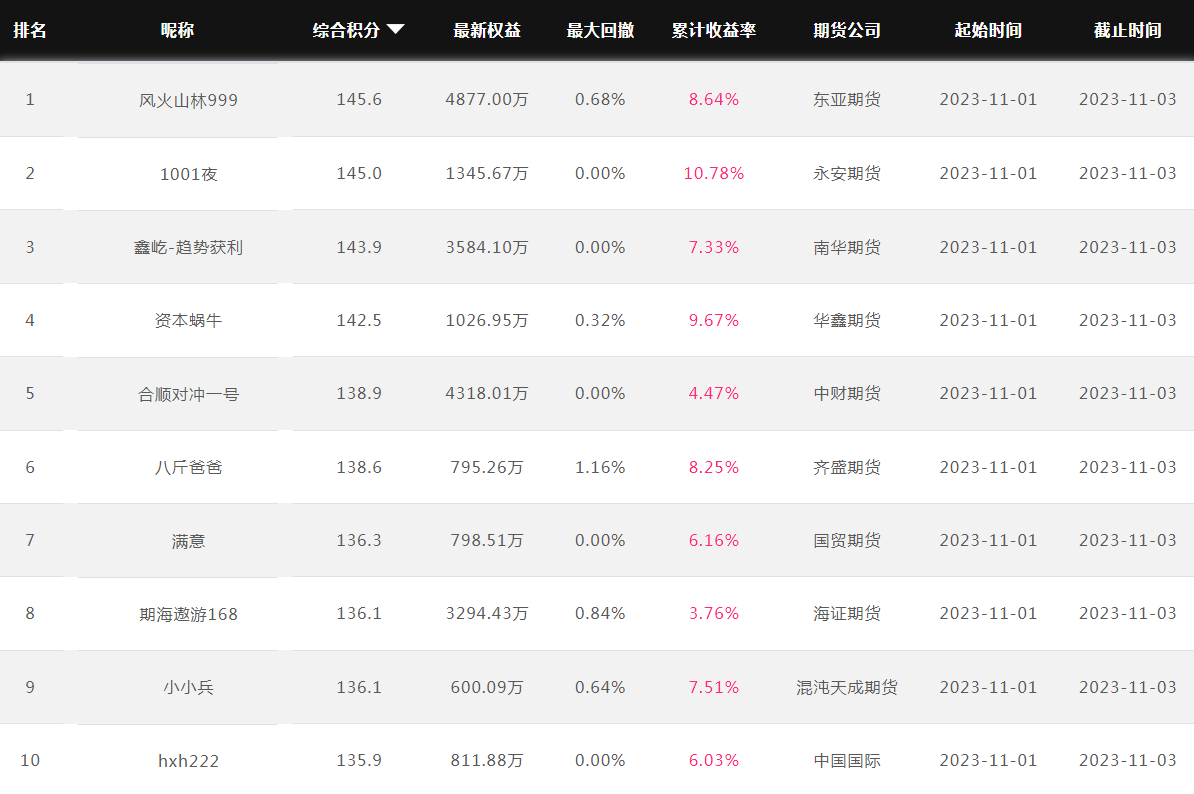This screenshot has height=794, width=1194.
Task: Click futures company 齐盛期货
Action: [847, 467]
